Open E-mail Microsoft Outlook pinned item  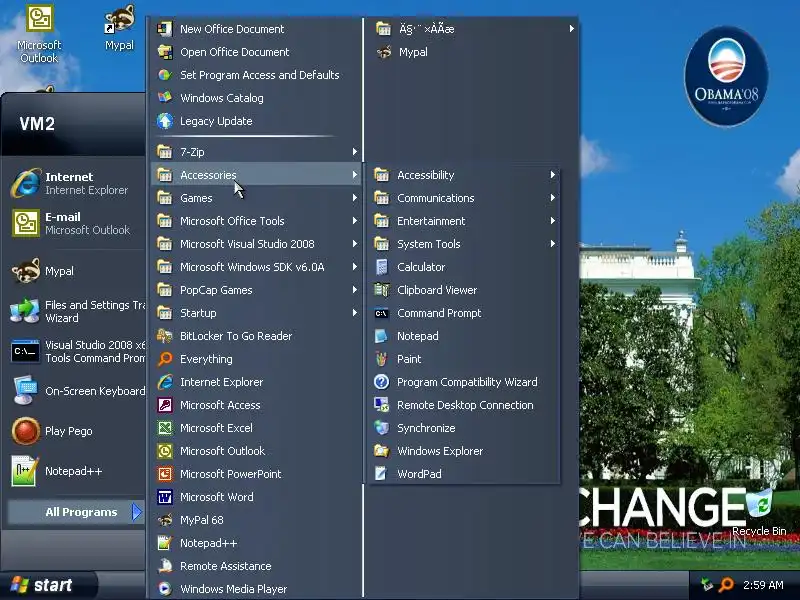pos(77,223)
